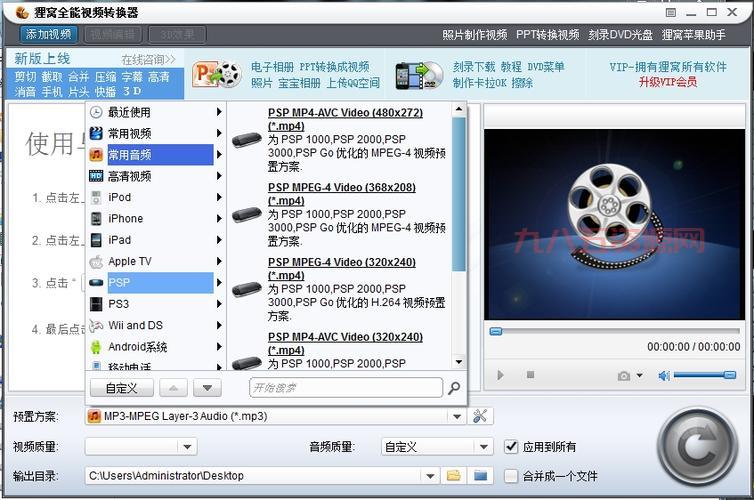Click the music note icon beside 常用音频

tap(96, 155)
